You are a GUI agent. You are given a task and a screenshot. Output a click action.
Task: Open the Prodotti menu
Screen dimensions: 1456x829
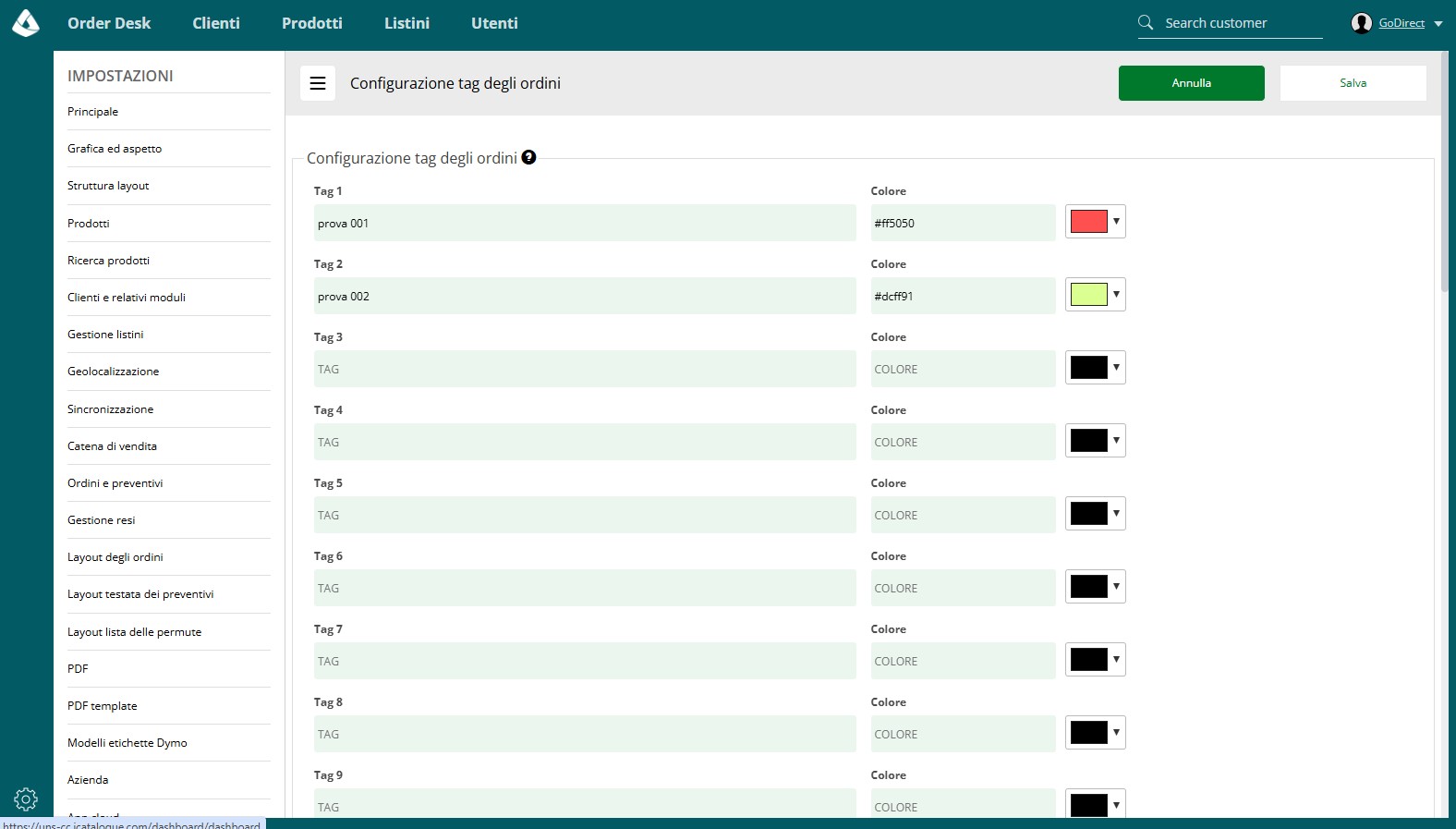click(312, 23)
